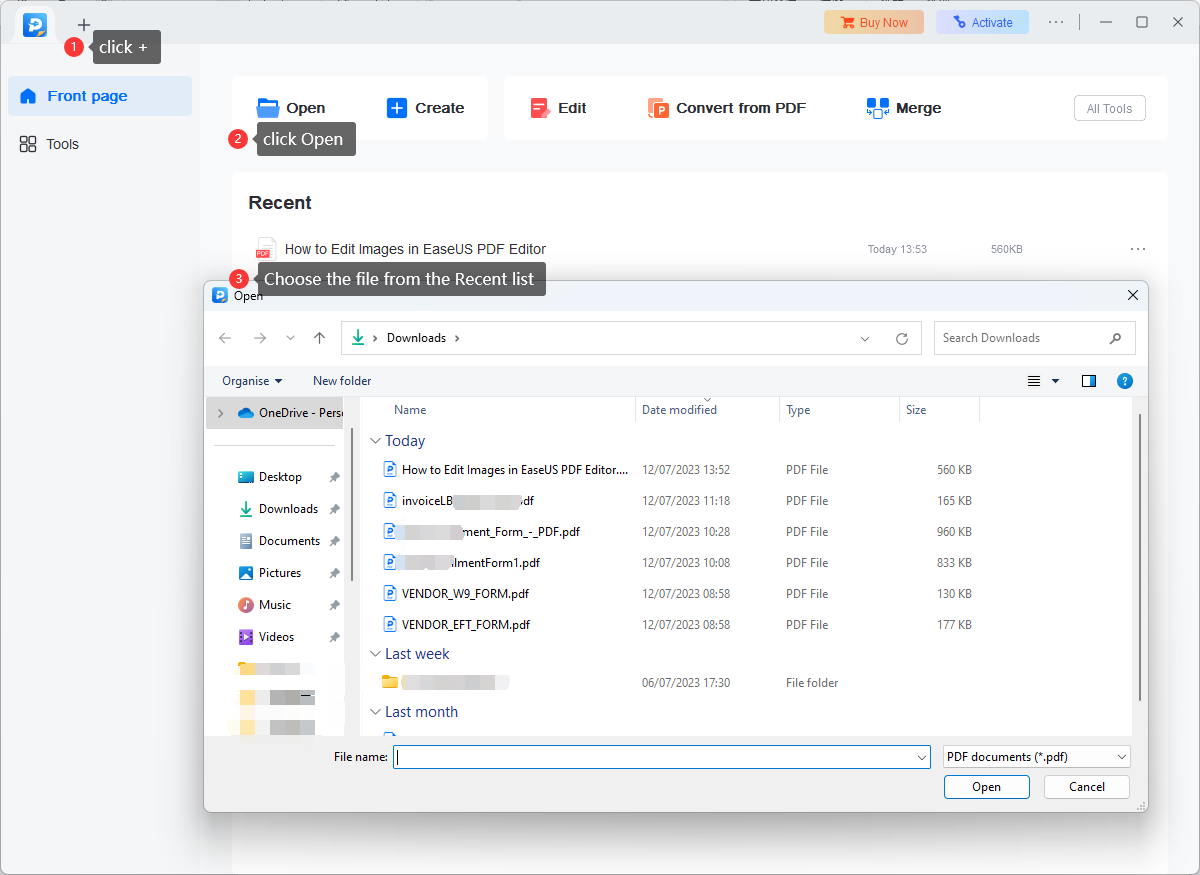Expand the File name dropdown arrow
The width and height of the screenshot is (1200, 875).
pyautogui.click(x=922, y=757)
